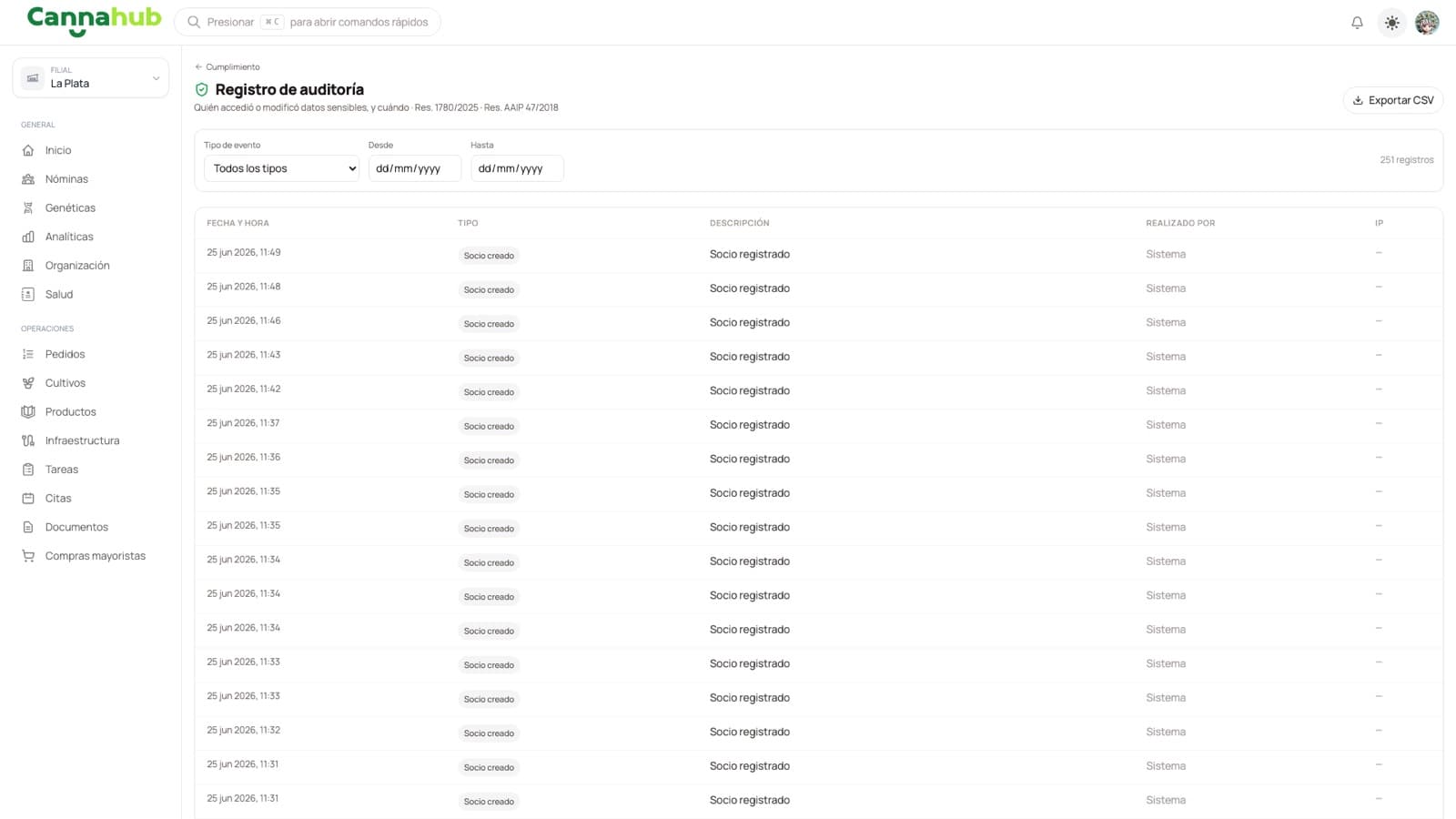Click the shield icon beside Registro de auditoría
Screen dimensions: 1456x819
click(x=202, y=89)
